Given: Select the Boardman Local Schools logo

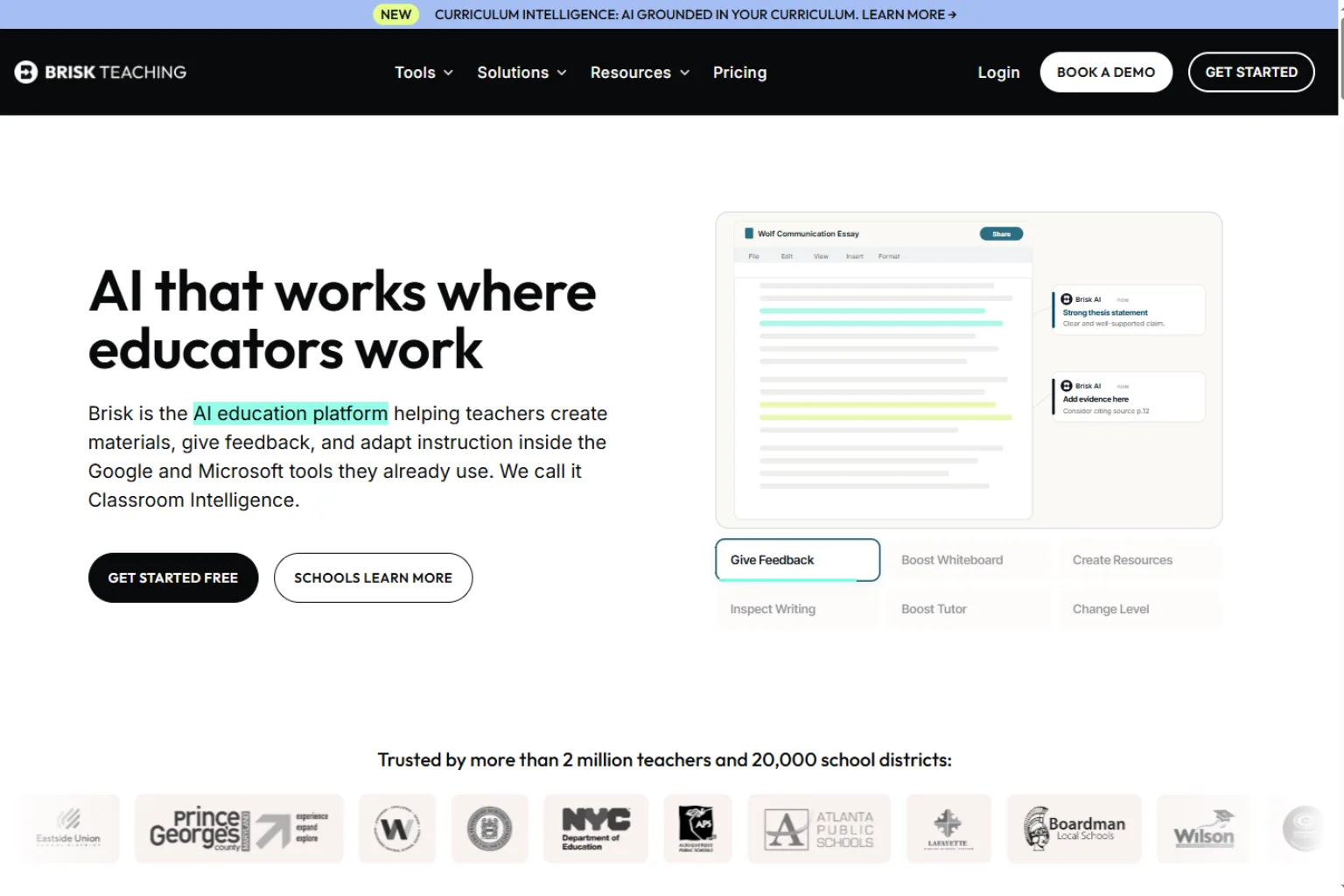Looking at the screenshot, I should coord(1074,829).
